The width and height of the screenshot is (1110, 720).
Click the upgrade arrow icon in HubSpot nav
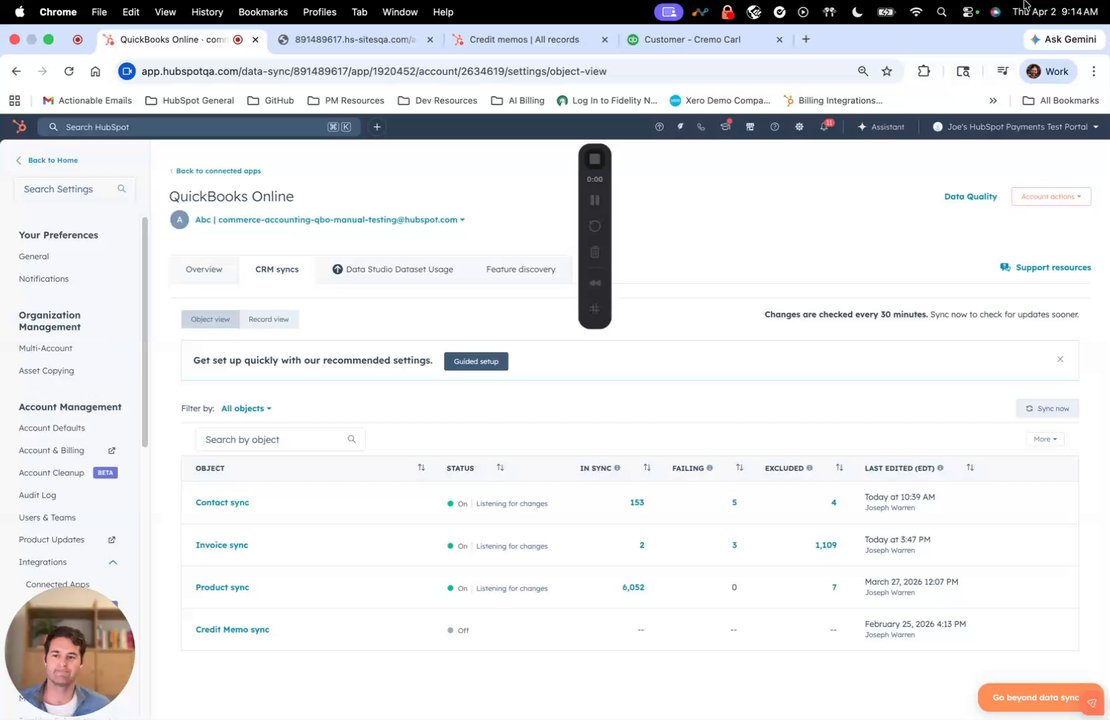pyautogui.click(x=659, y=127)
